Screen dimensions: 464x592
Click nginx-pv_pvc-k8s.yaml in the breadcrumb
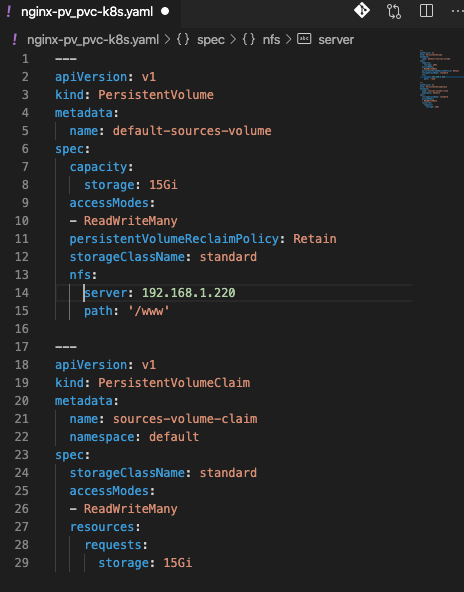coord(93,39)
